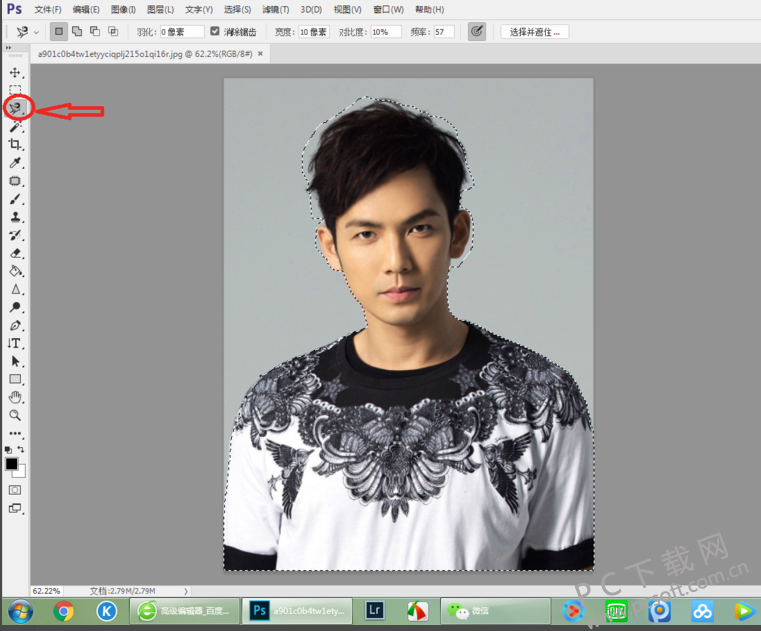761x631 pixels.
Task: Choose the Eraser tool
Action: point(15,252)
